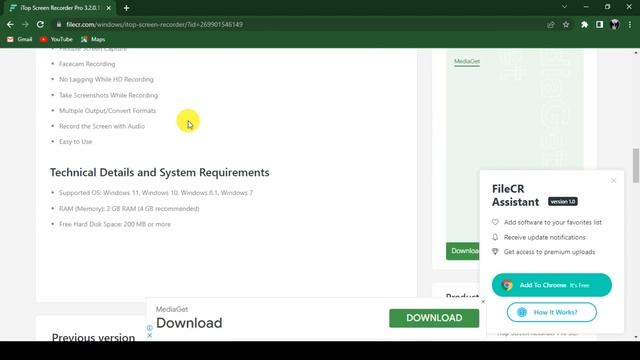Close the FileCR Assistant popup

(613, 180)
